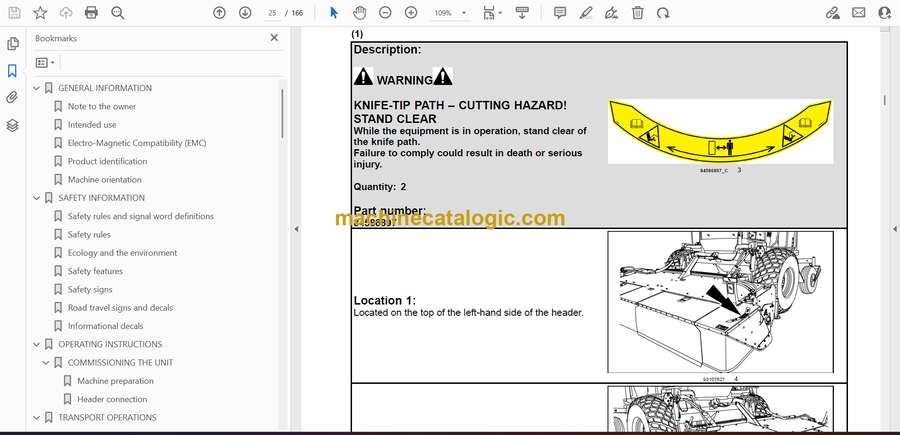Open the Note to the owner bookmark
This screenshot has height=435, width=900.
click(x=102, y=106)
